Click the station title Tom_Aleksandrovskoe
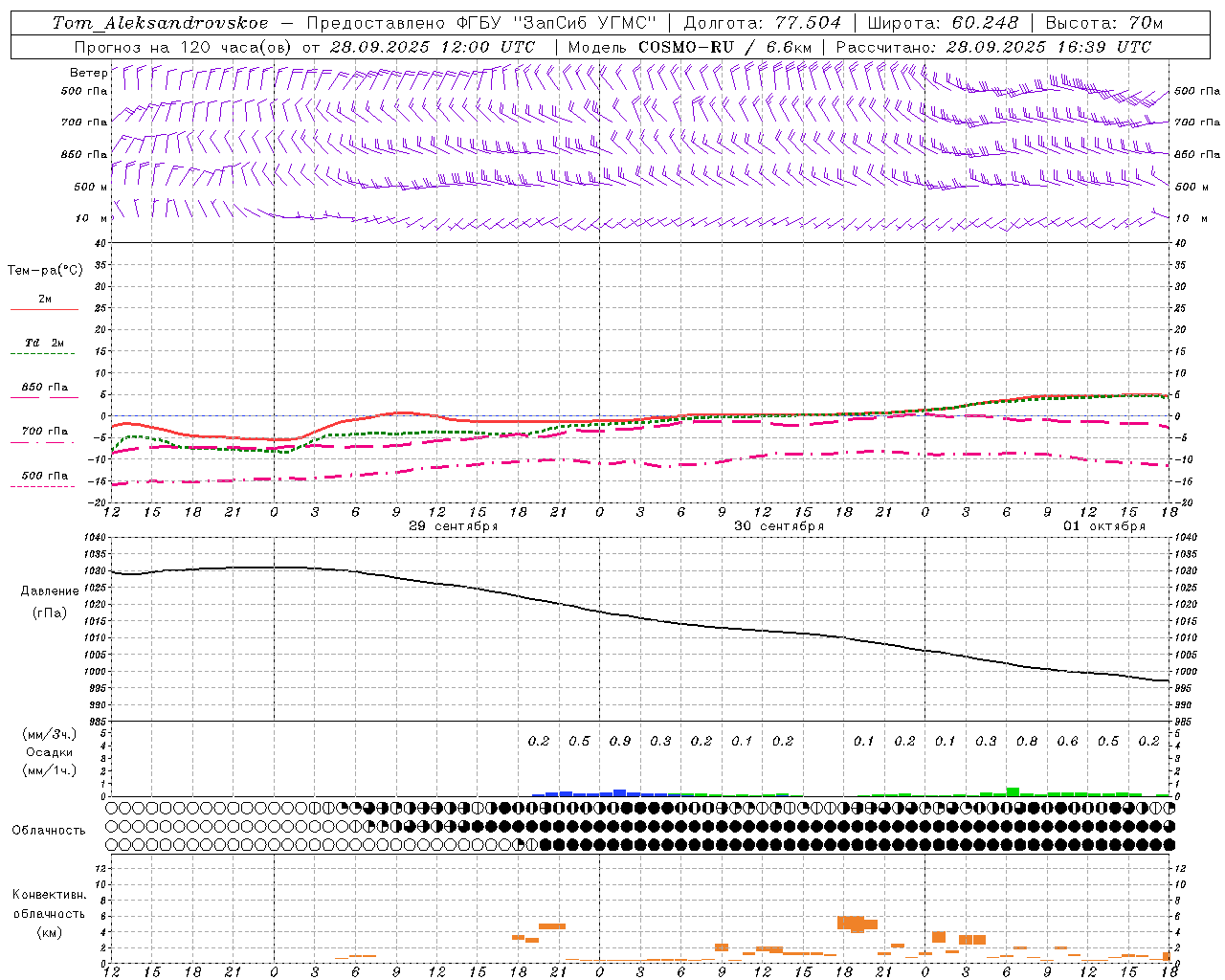This screenshot has height=980, width=1225. (x=161, y=22)
